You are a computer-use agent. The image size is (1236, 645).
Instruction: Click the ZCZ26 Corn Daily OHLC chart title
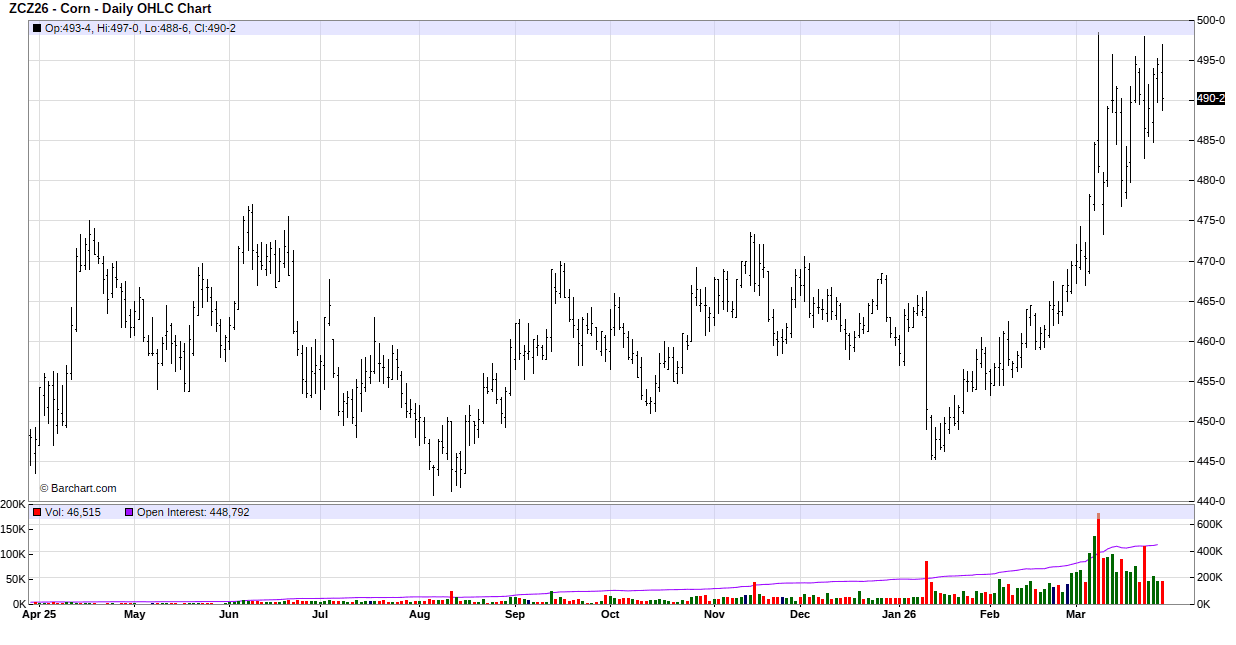[x=110, y=9]
